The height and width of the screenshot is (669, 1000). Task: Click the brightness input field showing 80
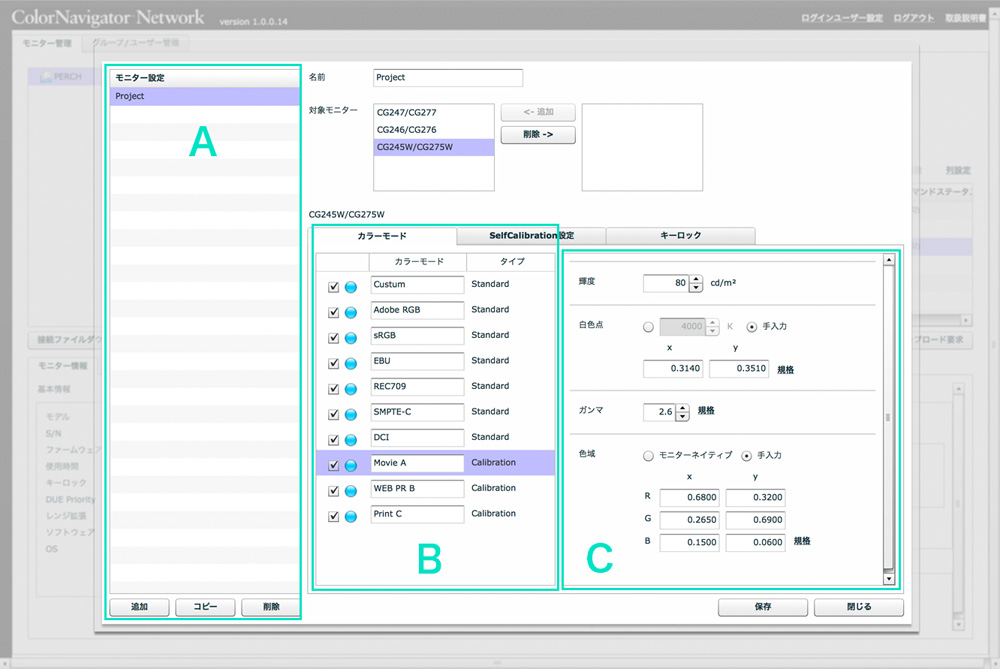pyautogui.click(x=666, y=283)
